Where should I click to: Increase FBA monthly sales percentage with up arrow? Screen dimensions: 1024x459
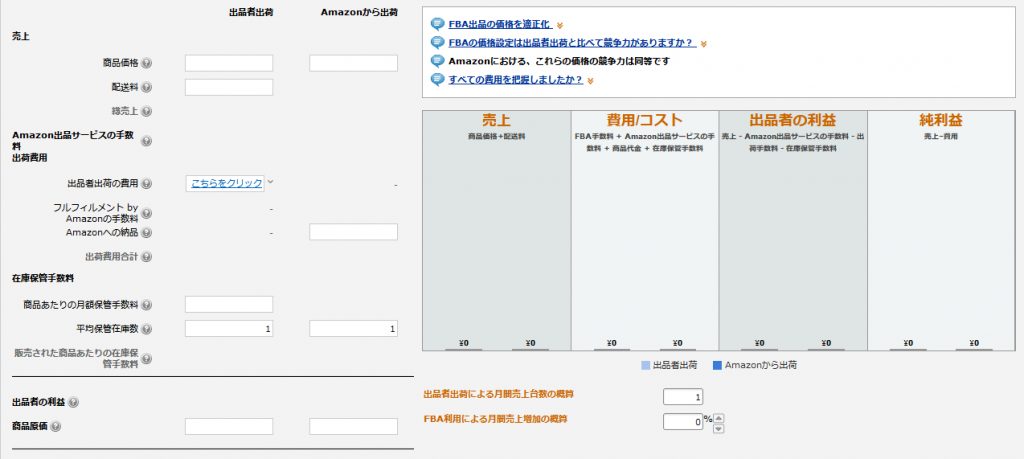click(718, 419)
